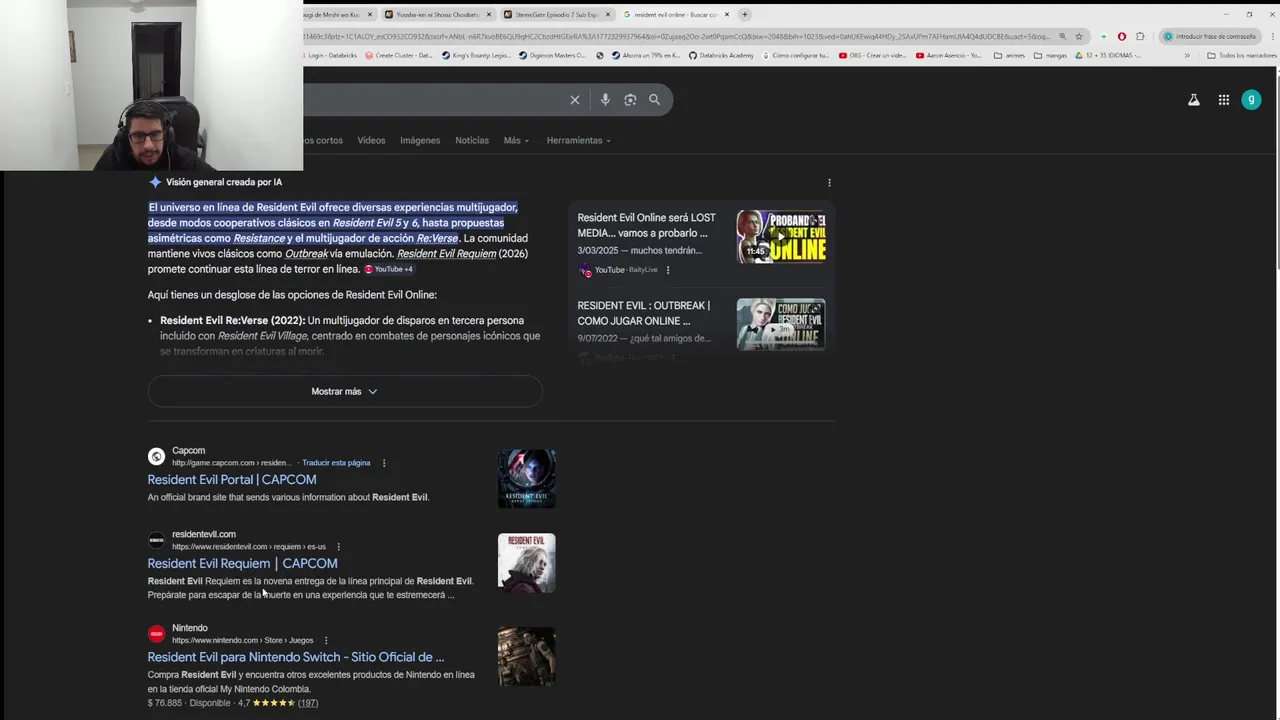Click the Como Jugar Resident Evil thumbnail
This screenshot has height=720, width=1280.
781,325
